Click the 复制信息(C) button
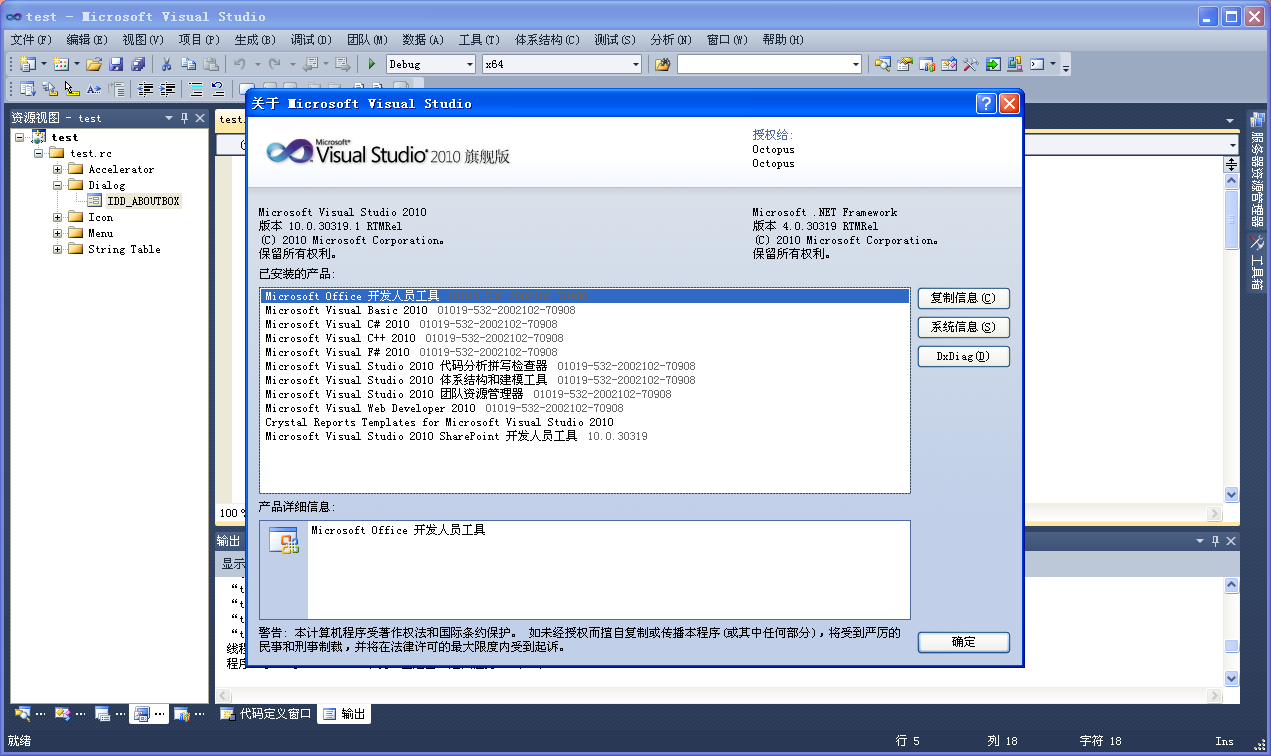The image size is (1271, 756). pyautogui.click(x=963, y=298)
